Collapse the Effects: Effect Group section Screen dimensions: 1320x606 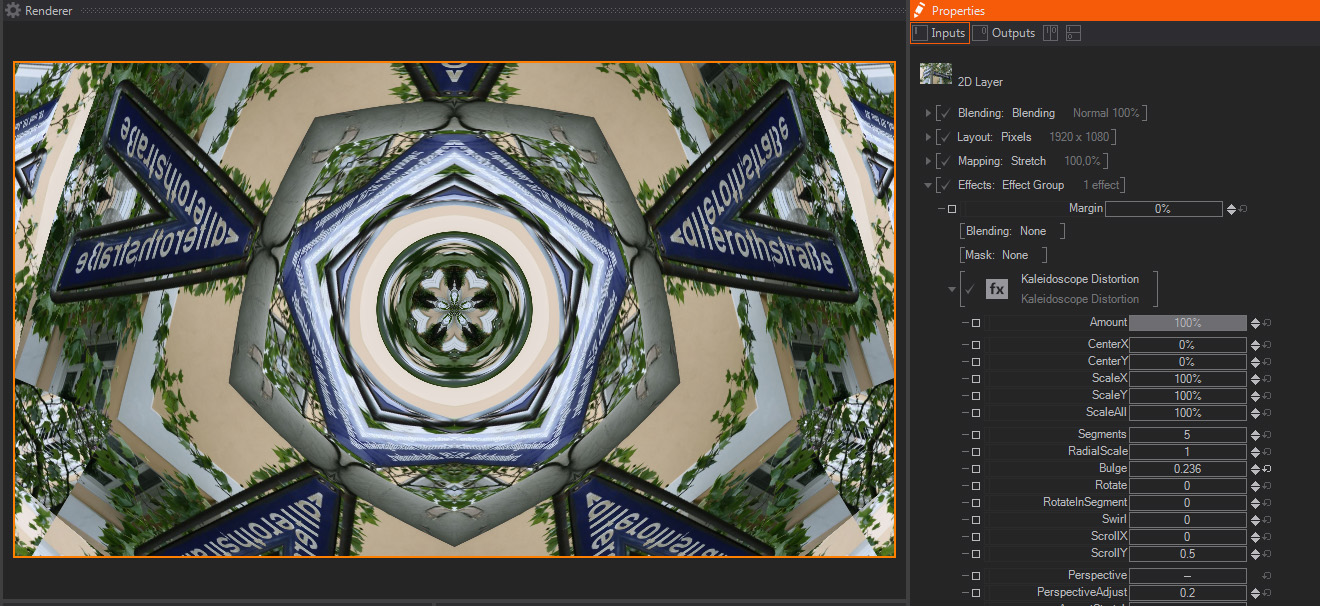pos(929,185)
